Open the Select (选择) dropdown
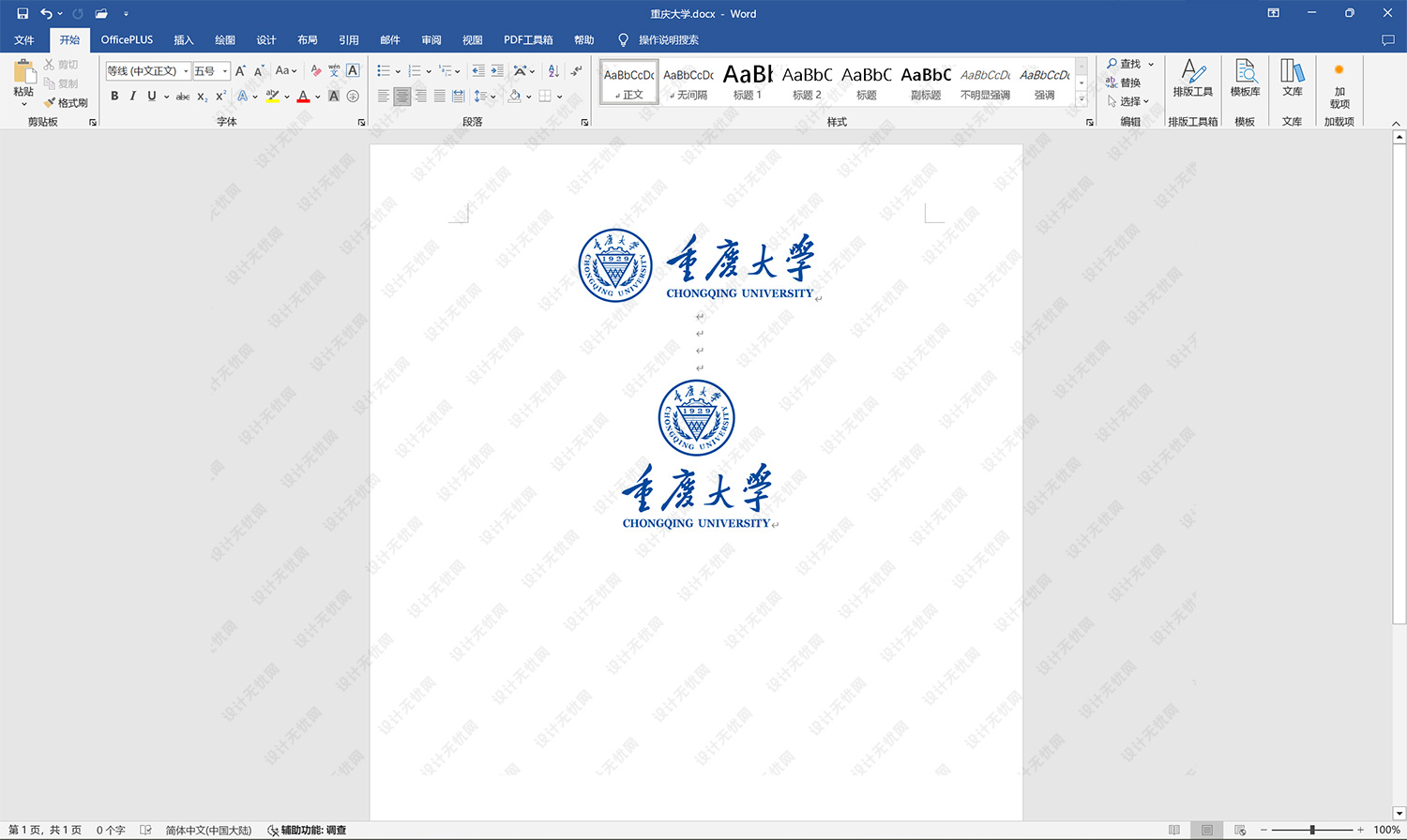 1127,101
